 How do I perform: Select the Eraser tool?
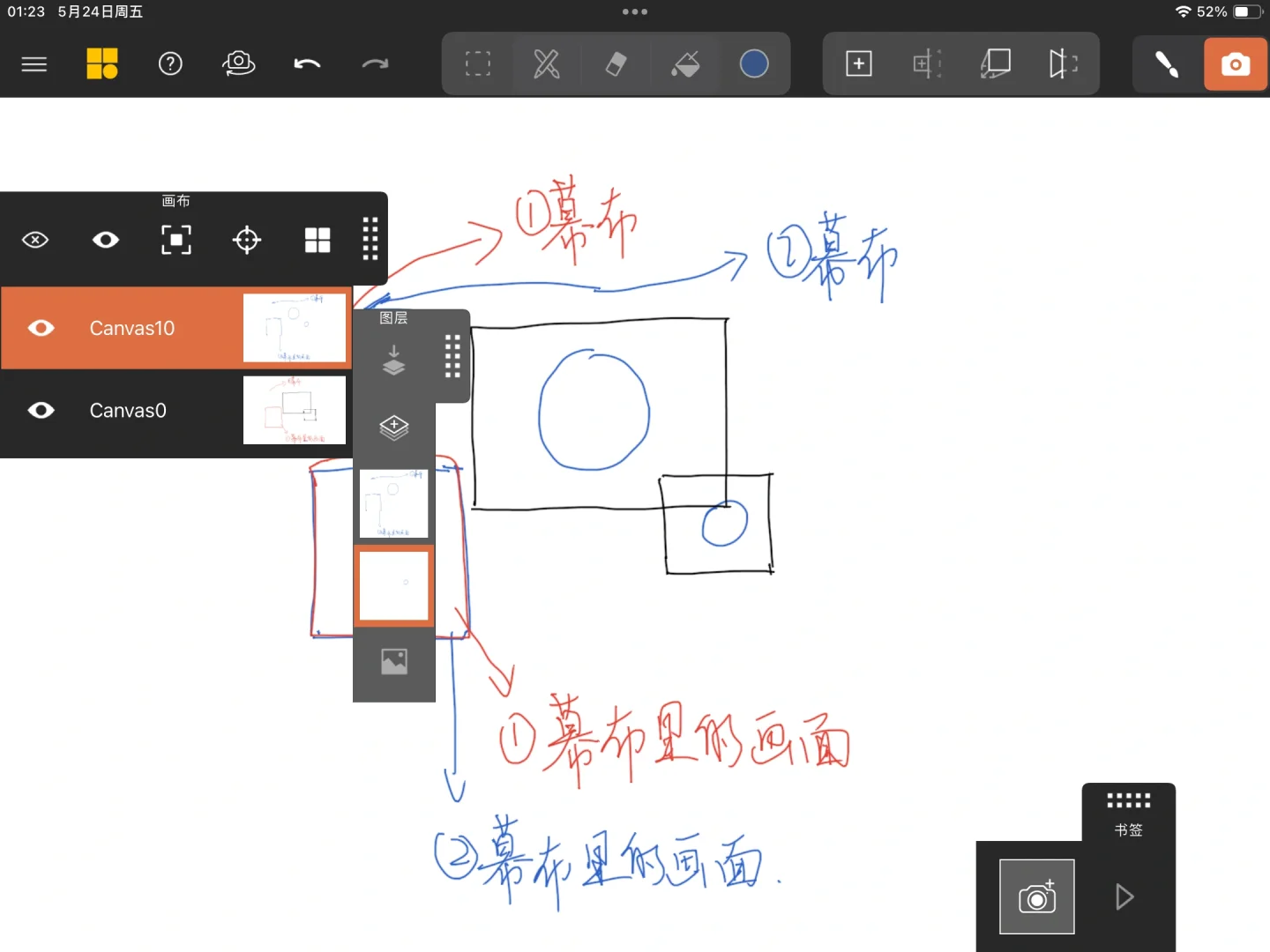[616, 63]
